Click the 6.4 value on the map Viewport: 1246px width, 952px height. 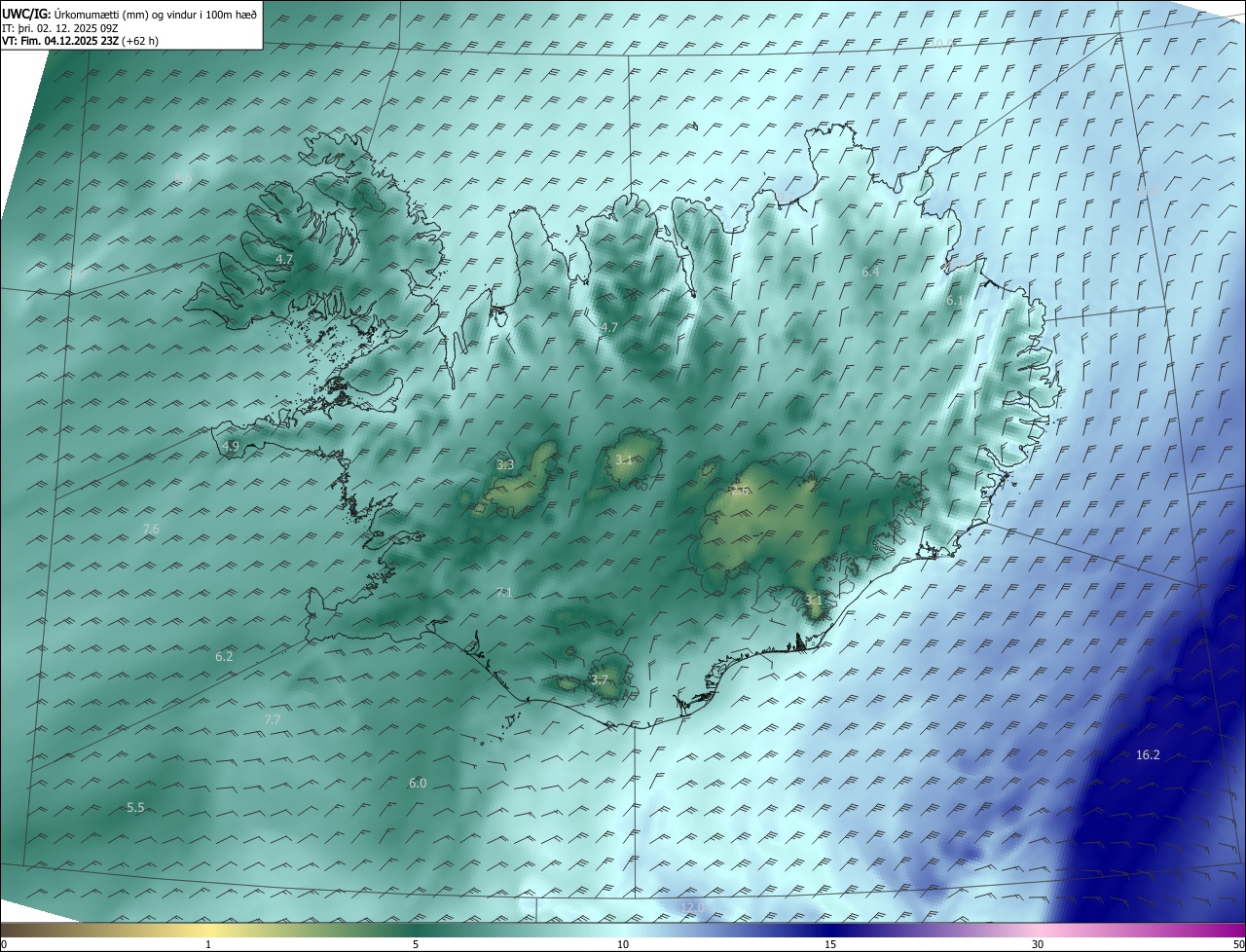[x=870, y=272]
